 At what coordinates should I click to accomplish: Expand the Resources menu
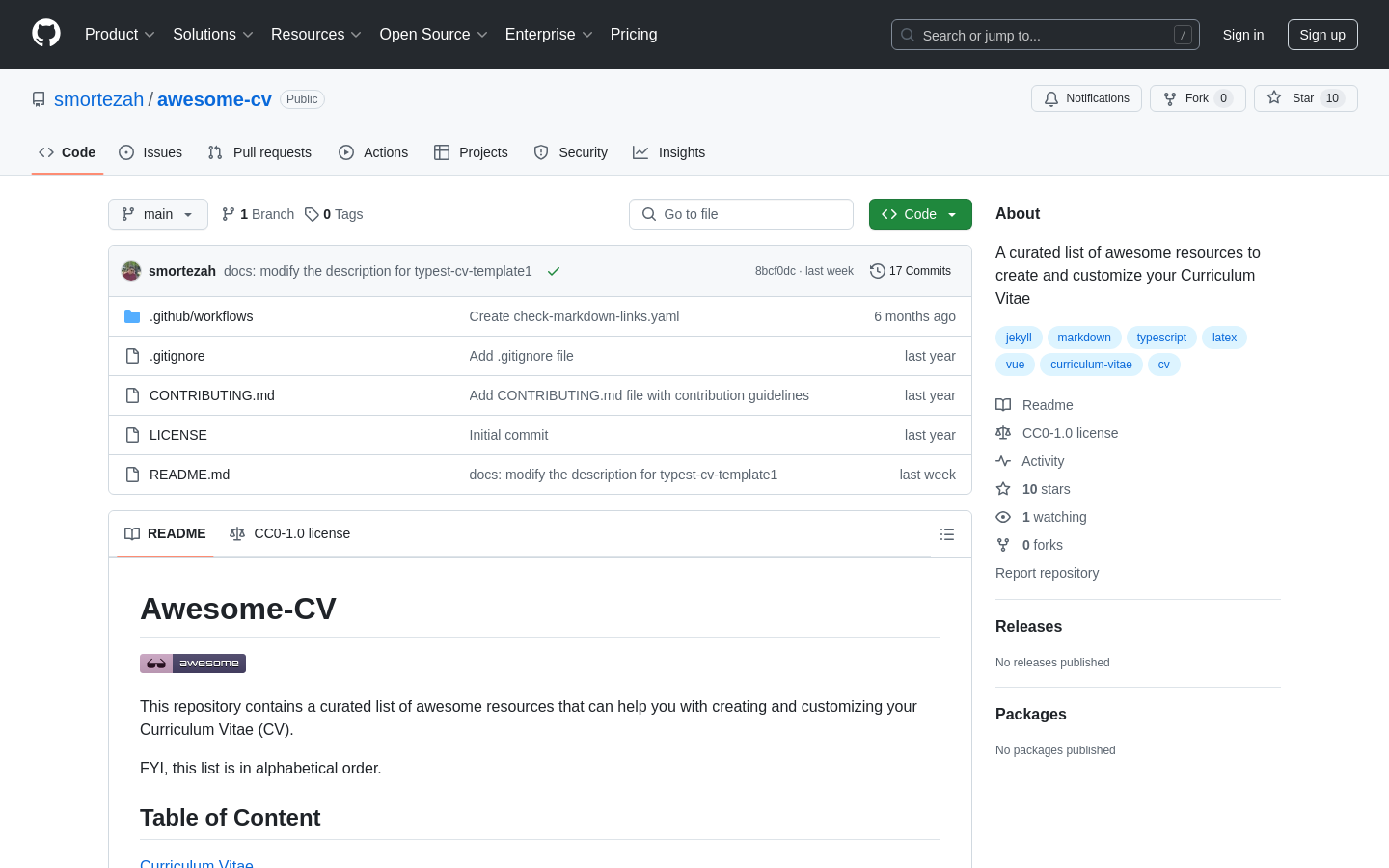(316, 35)
